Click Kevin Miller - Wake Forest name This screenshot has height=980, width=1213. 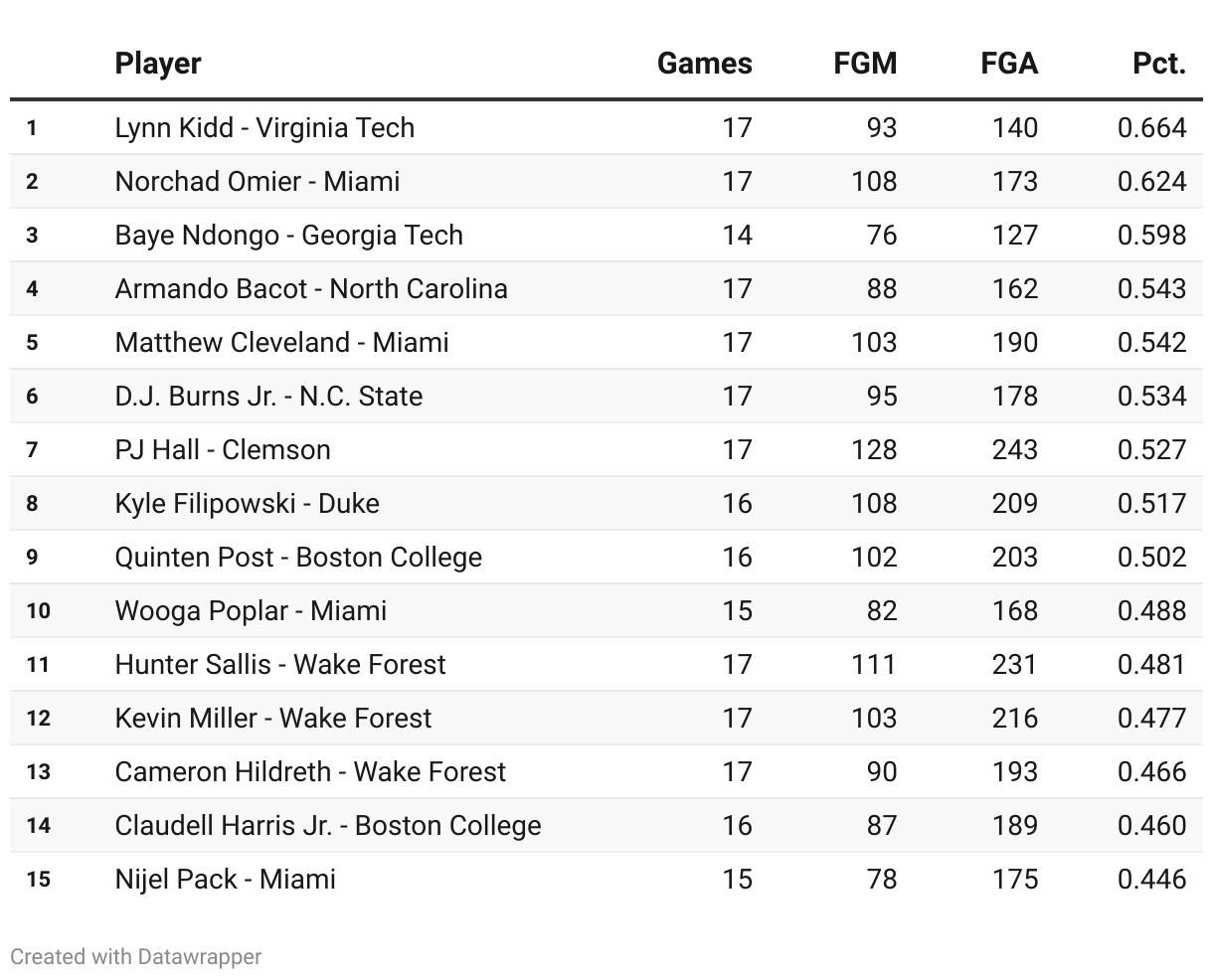tap(273, 718)
